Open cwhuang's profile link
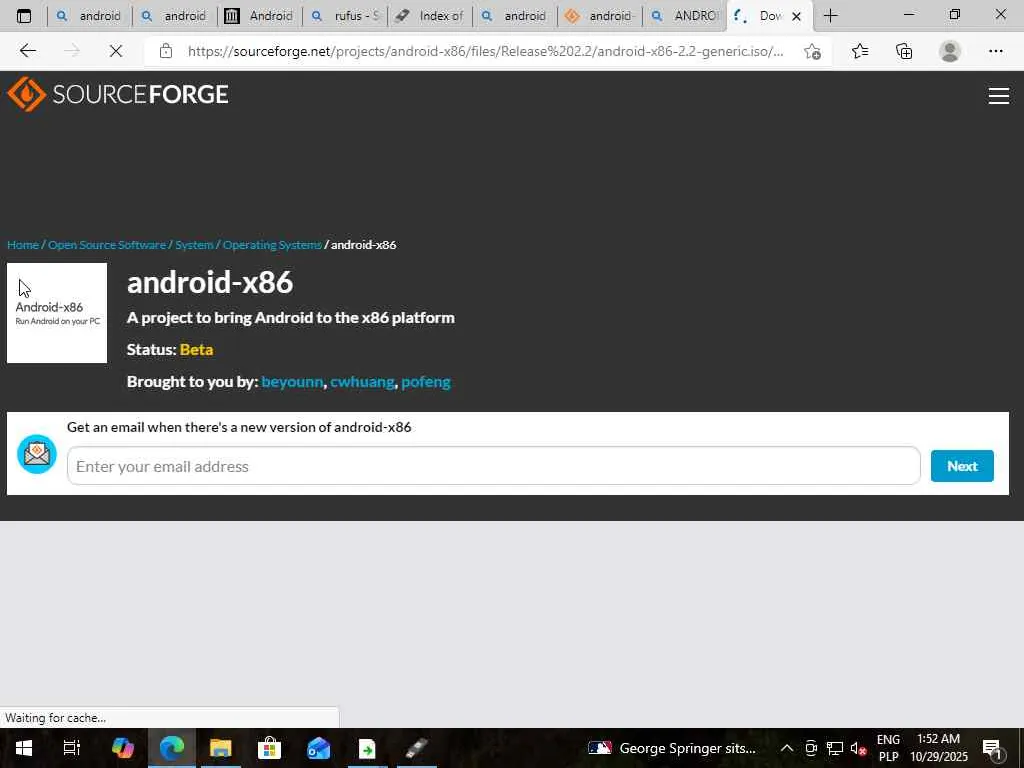The height and width of the screenshot is (768, 1024). point(362,381)
